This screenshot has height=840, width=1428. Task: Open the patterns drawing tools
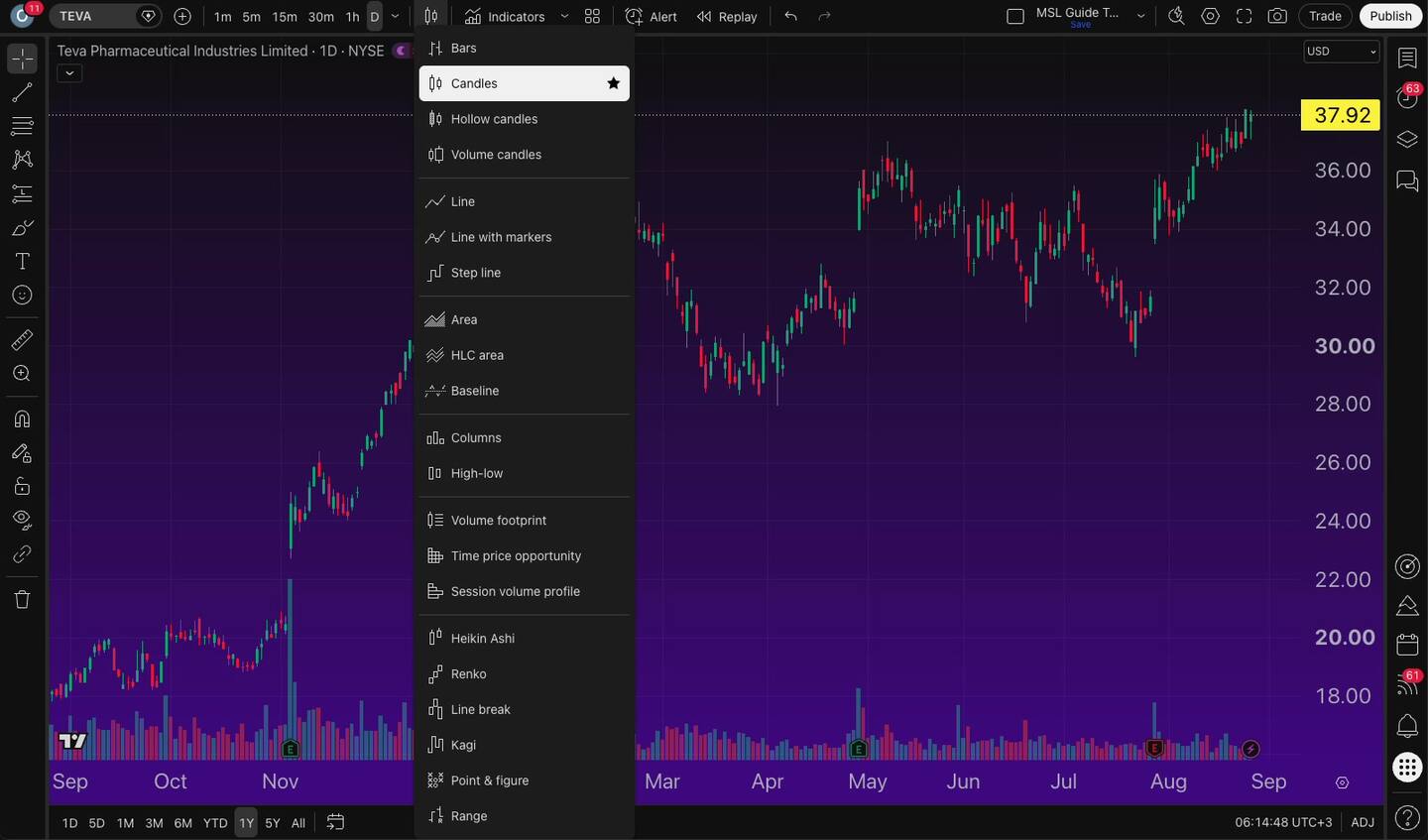pos(22,160)
